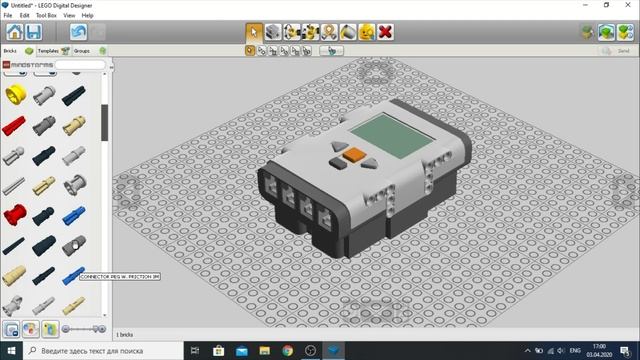Choose the sixth selection mode option
Image resolution: width=640 pixels, height=360 pixels.
pyautogui.click(x=307, y=51)
